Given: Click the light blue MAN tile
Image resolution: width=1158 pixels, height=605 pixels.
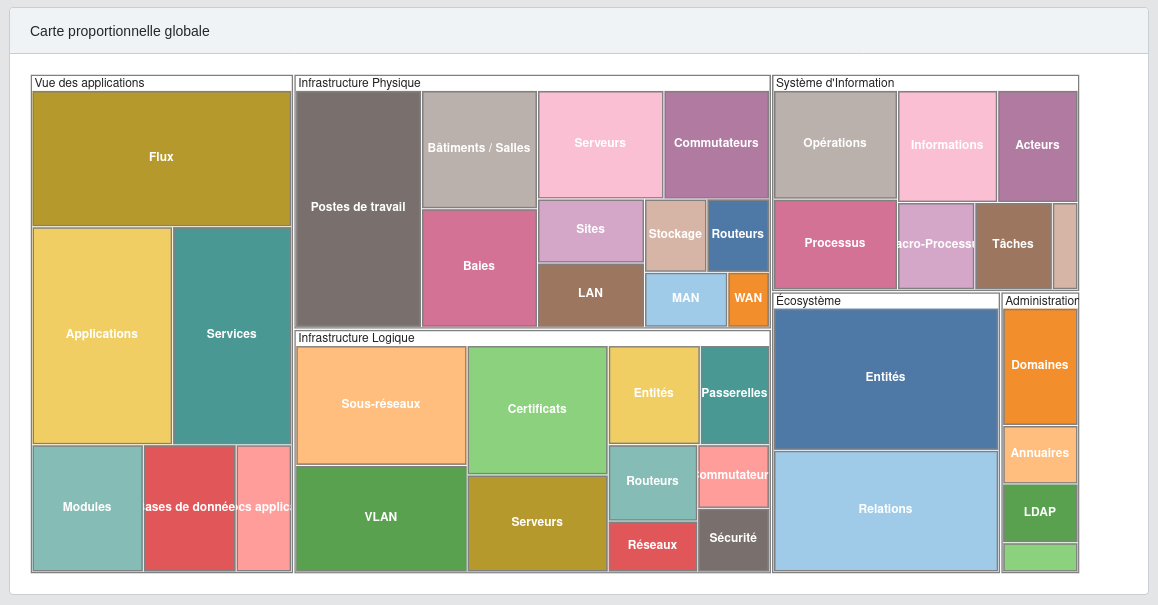Looking at the screenshot, I should pyautogui.click(x=686, y=299).
